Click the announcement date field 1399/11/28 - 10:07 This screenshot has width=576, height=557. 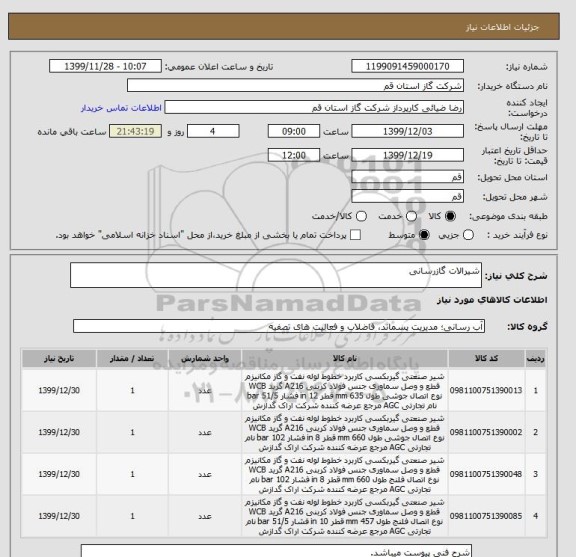(105, 67)
